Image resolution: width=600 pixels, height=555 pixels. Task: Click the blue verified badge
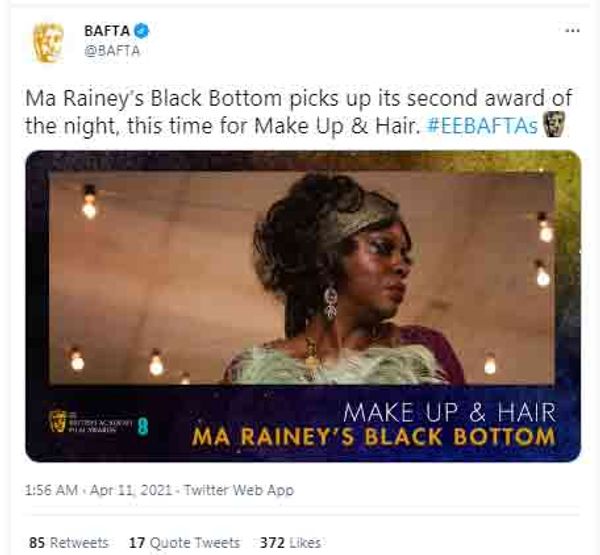(142, 30)
